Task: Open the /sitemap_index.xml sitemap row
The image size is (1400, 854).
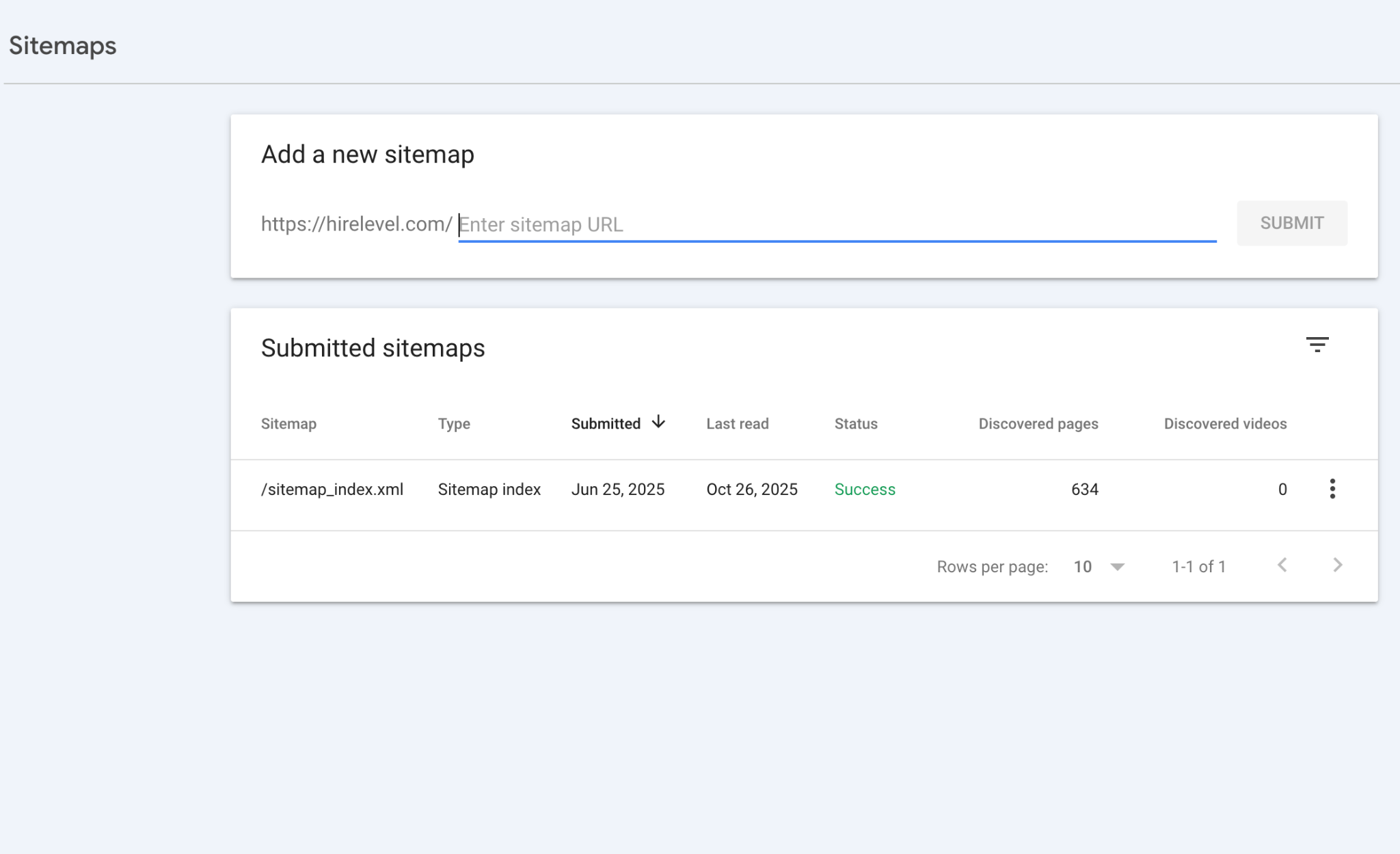Action: (x=332, y=490)
